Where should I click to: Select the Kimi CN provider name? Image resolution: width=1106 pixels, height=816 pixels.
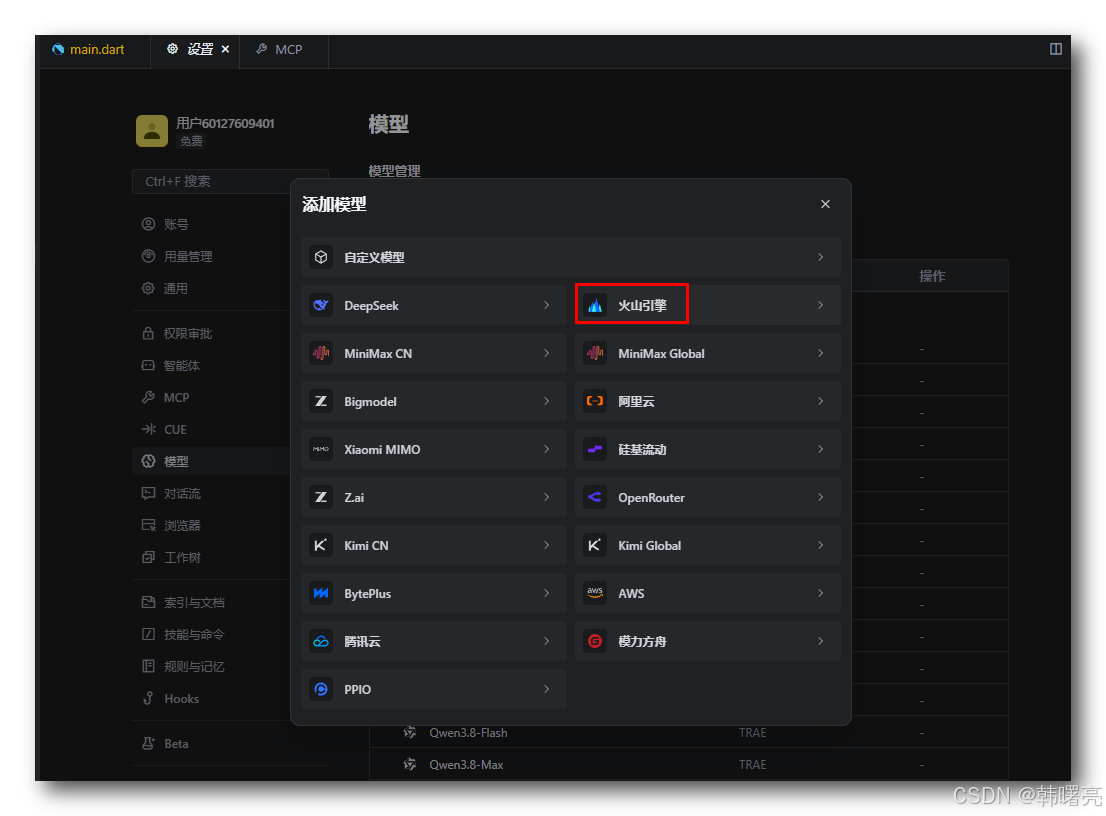(366, 545)
